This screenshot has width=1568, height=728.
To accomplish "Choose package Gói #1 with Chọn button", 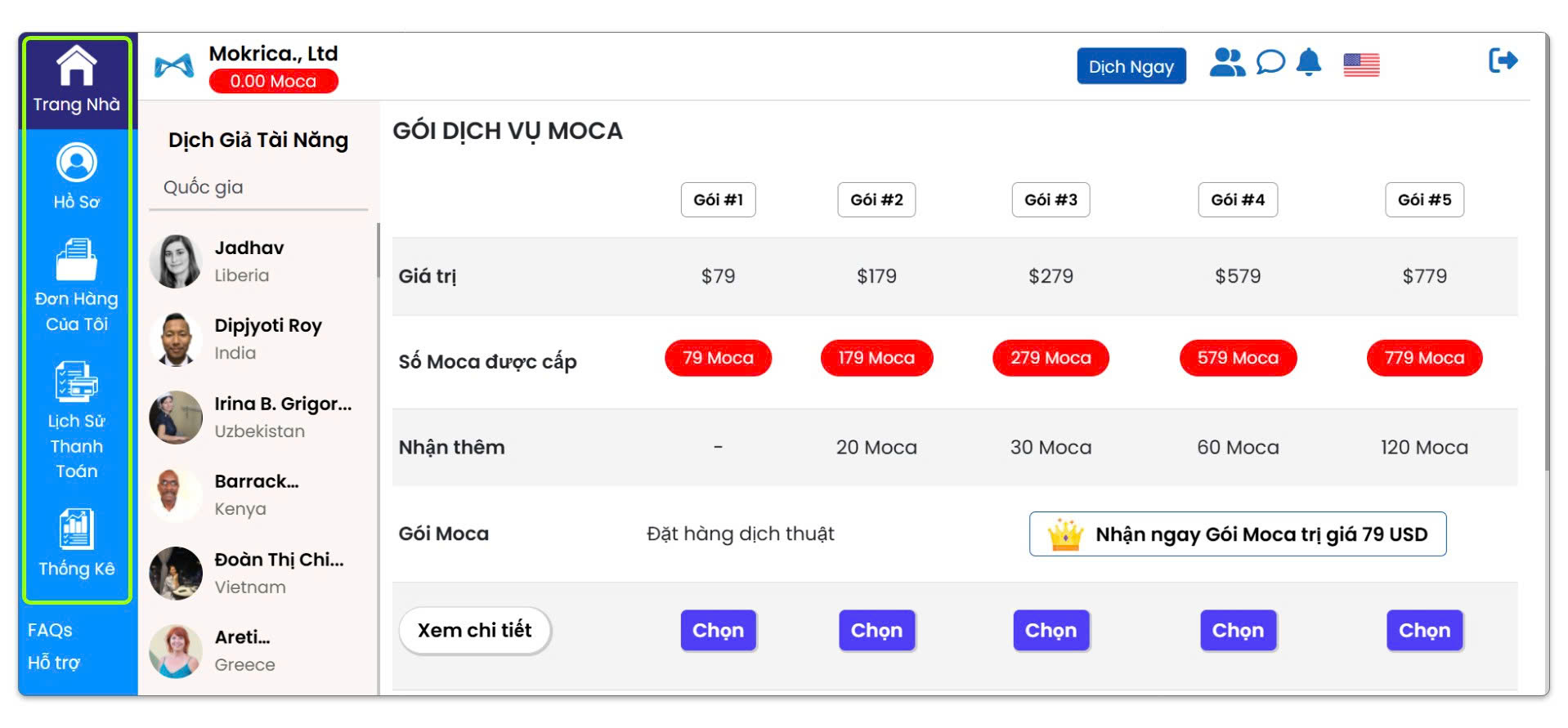I will pos(718,631).
